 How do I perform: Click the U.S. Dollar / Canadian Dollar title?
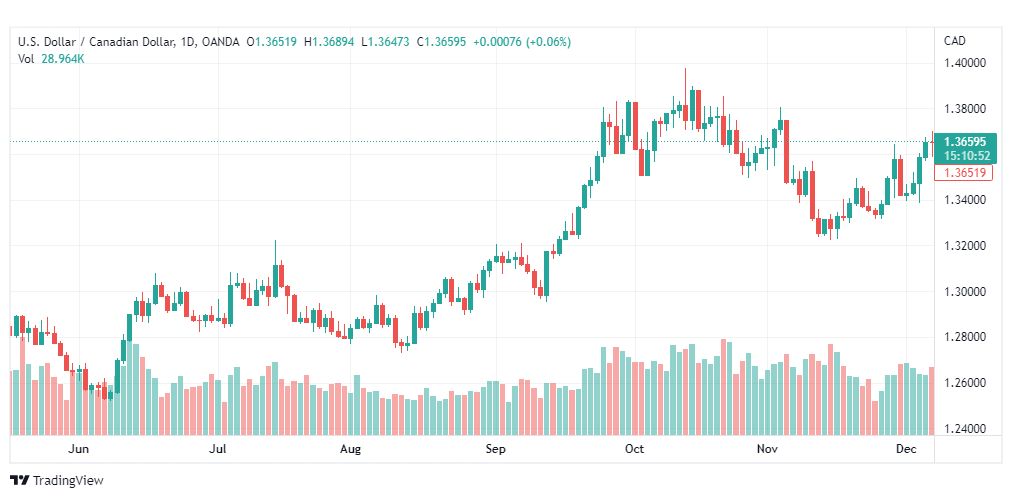96,42
